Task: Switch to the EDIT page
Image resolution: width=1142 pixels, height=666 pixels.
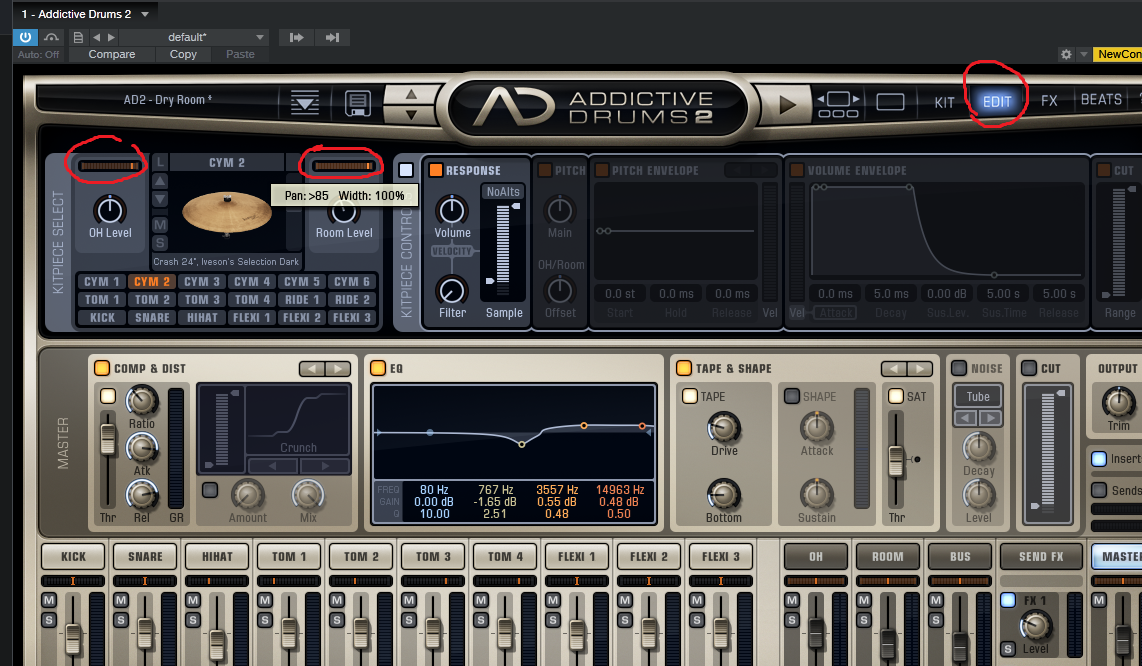Action: 997,102
